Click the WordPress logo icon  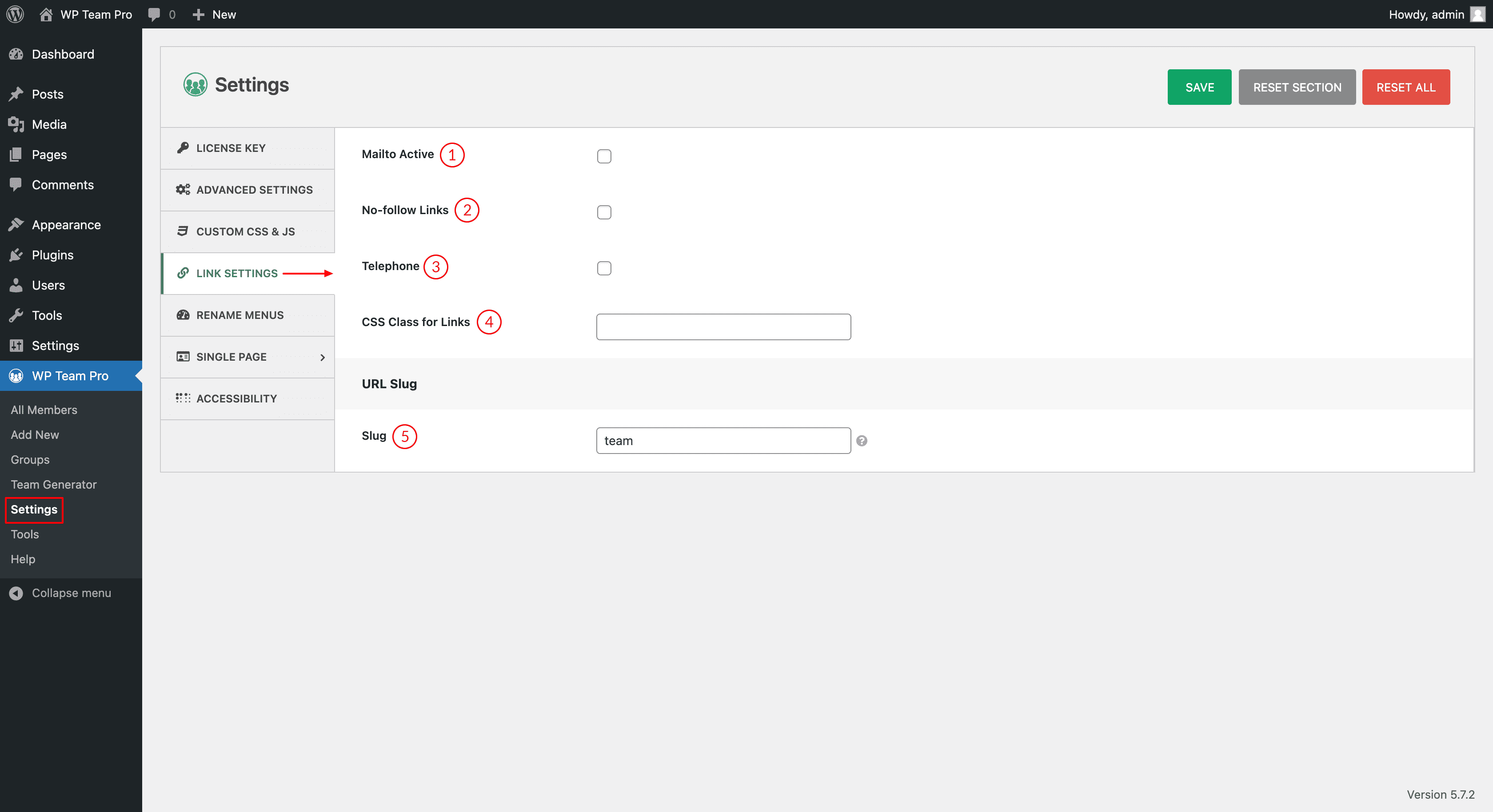pyautogui.click(x=15, y=14)
